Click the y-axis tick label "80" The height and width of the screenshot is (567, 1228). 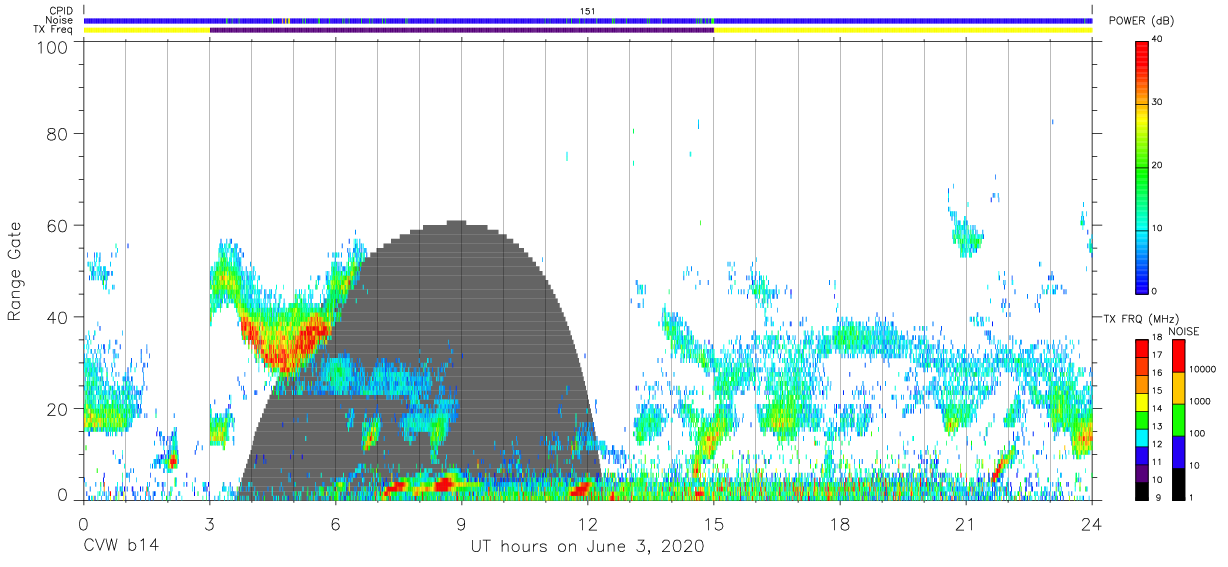click(58, 134)
